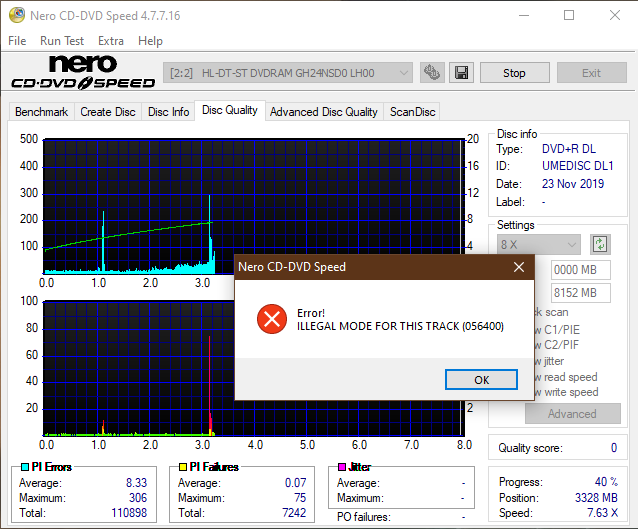Click the Exit button

(591, 73)
